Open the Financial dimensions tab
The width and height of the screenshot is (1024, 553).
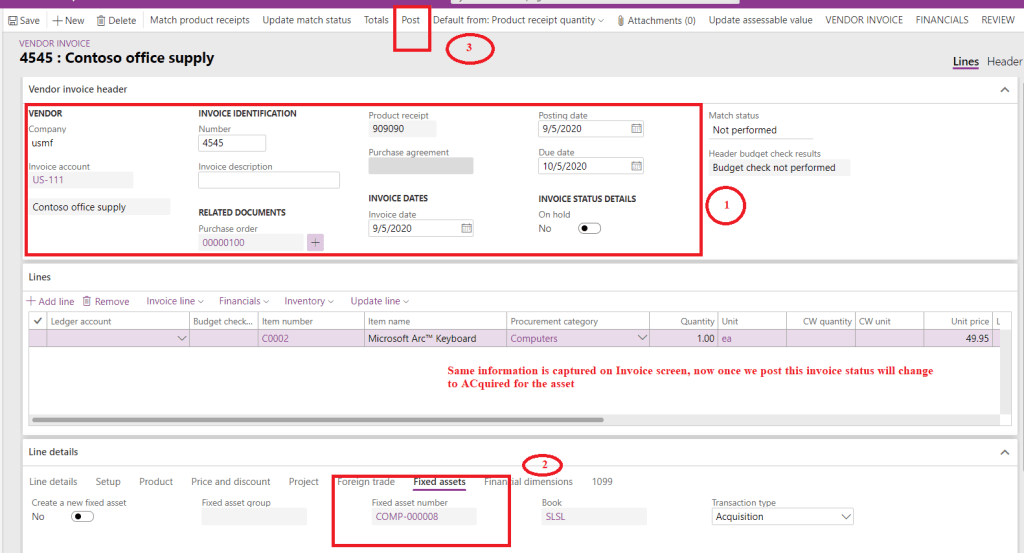[530, 482]
